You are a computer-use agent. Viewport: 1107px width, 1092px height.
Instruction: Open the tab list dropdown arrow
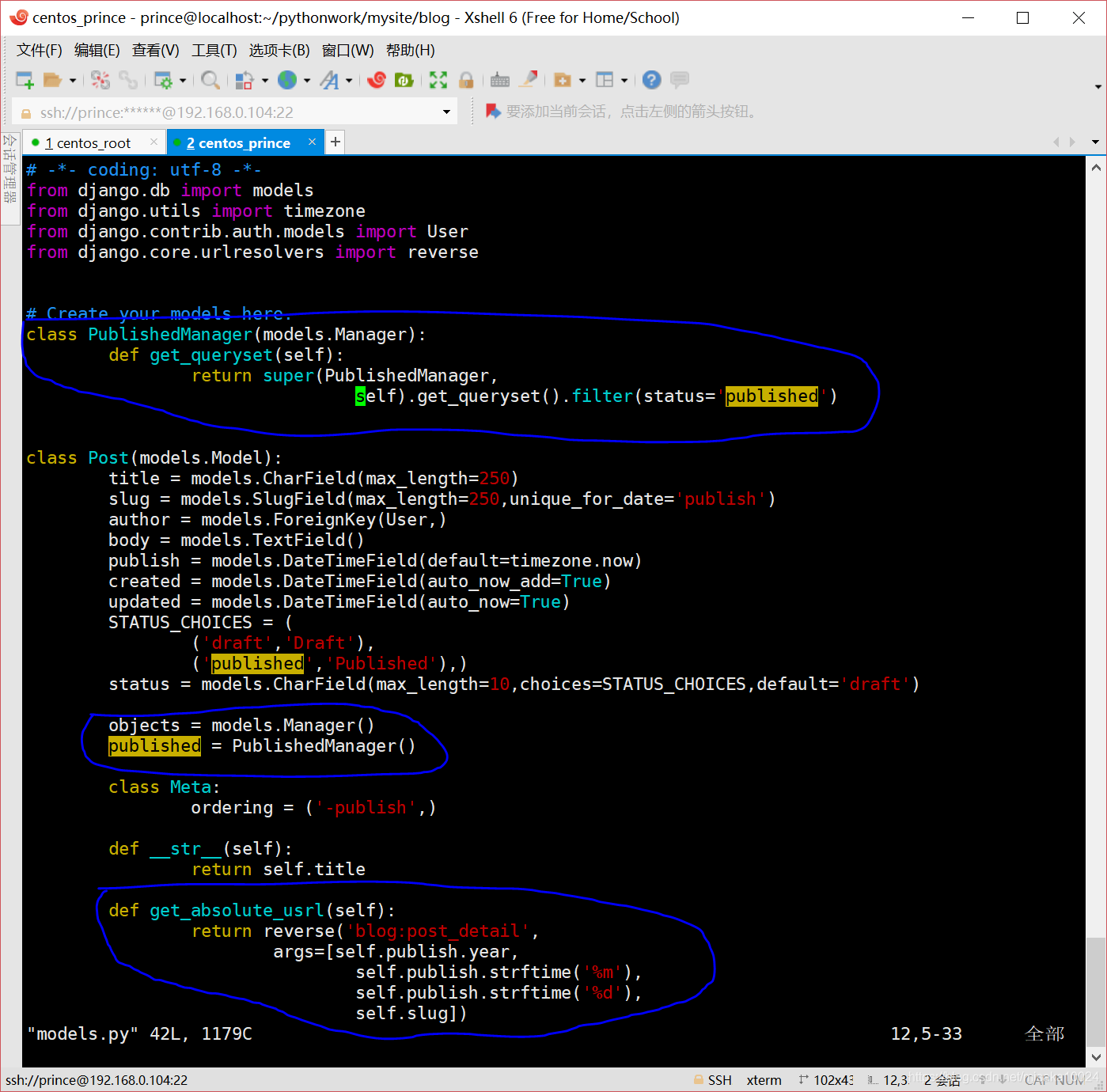point(1095,142)
